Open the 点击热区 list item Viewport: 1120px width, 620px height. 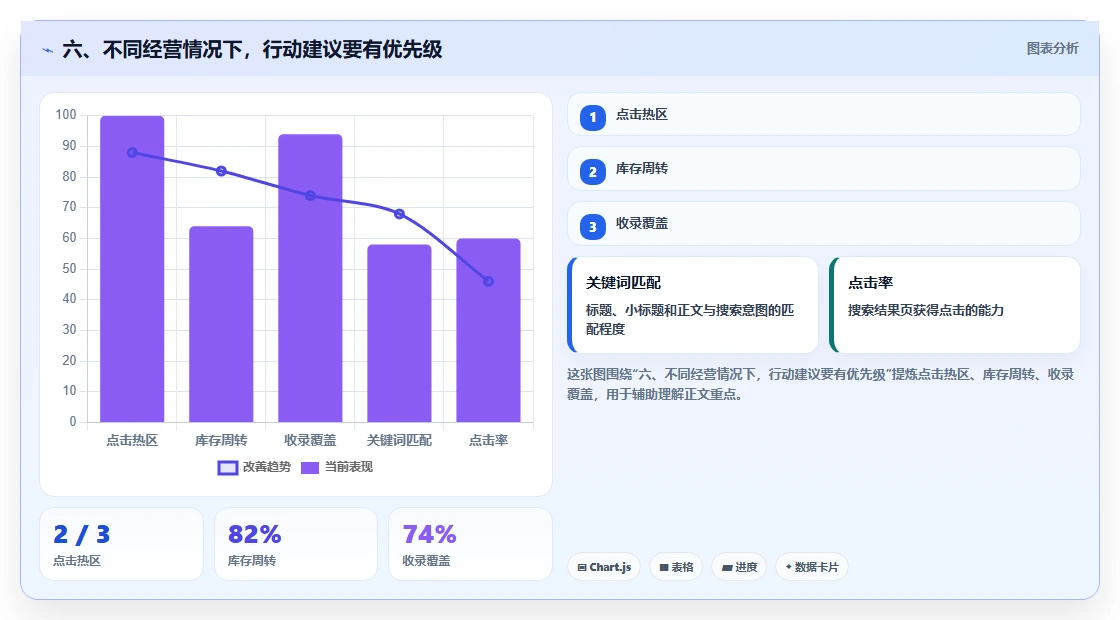coord(824,114)
